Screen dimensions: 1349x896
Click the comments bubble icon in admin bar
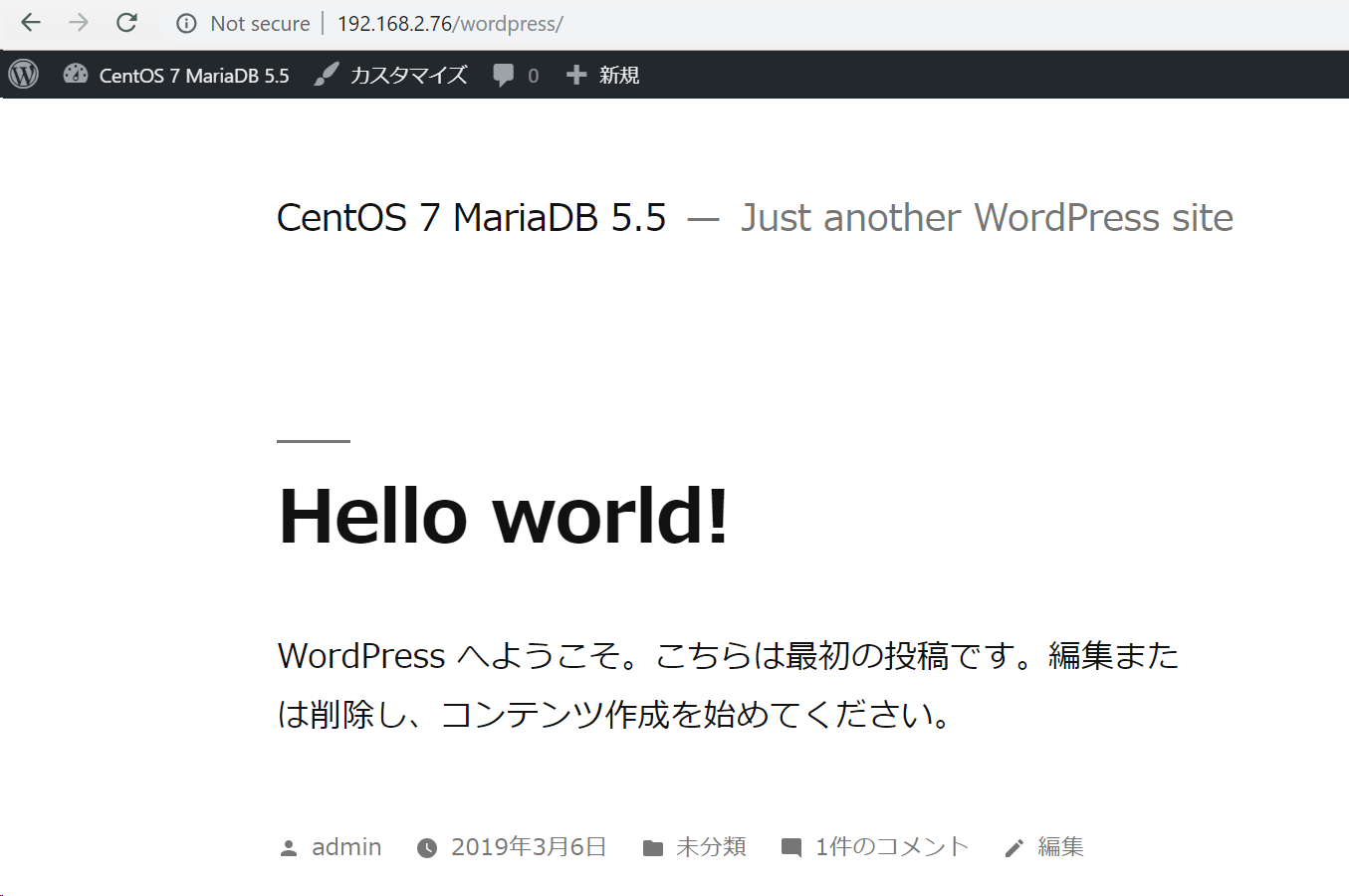[x=504, y=75]
